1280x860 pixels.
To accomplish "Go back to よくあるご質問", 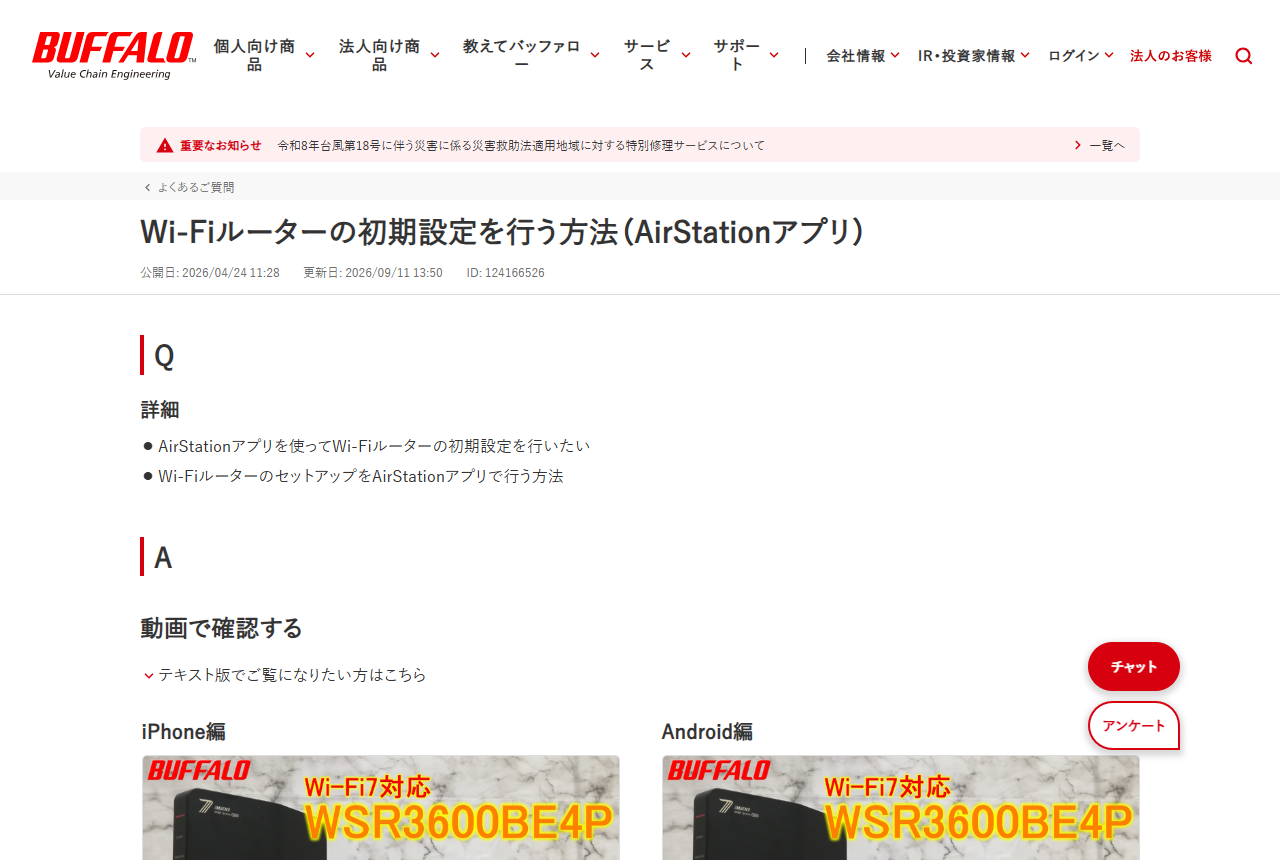I will 189,187.
